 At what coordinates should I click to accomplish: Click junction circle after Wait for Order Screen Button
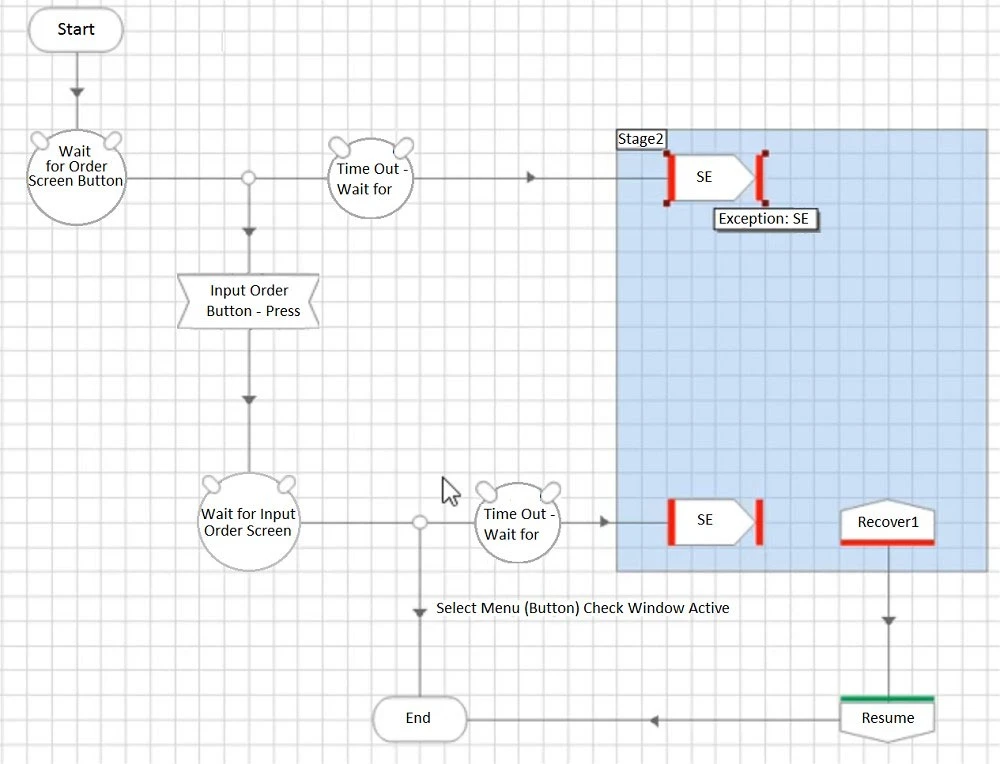pos(249,178)
